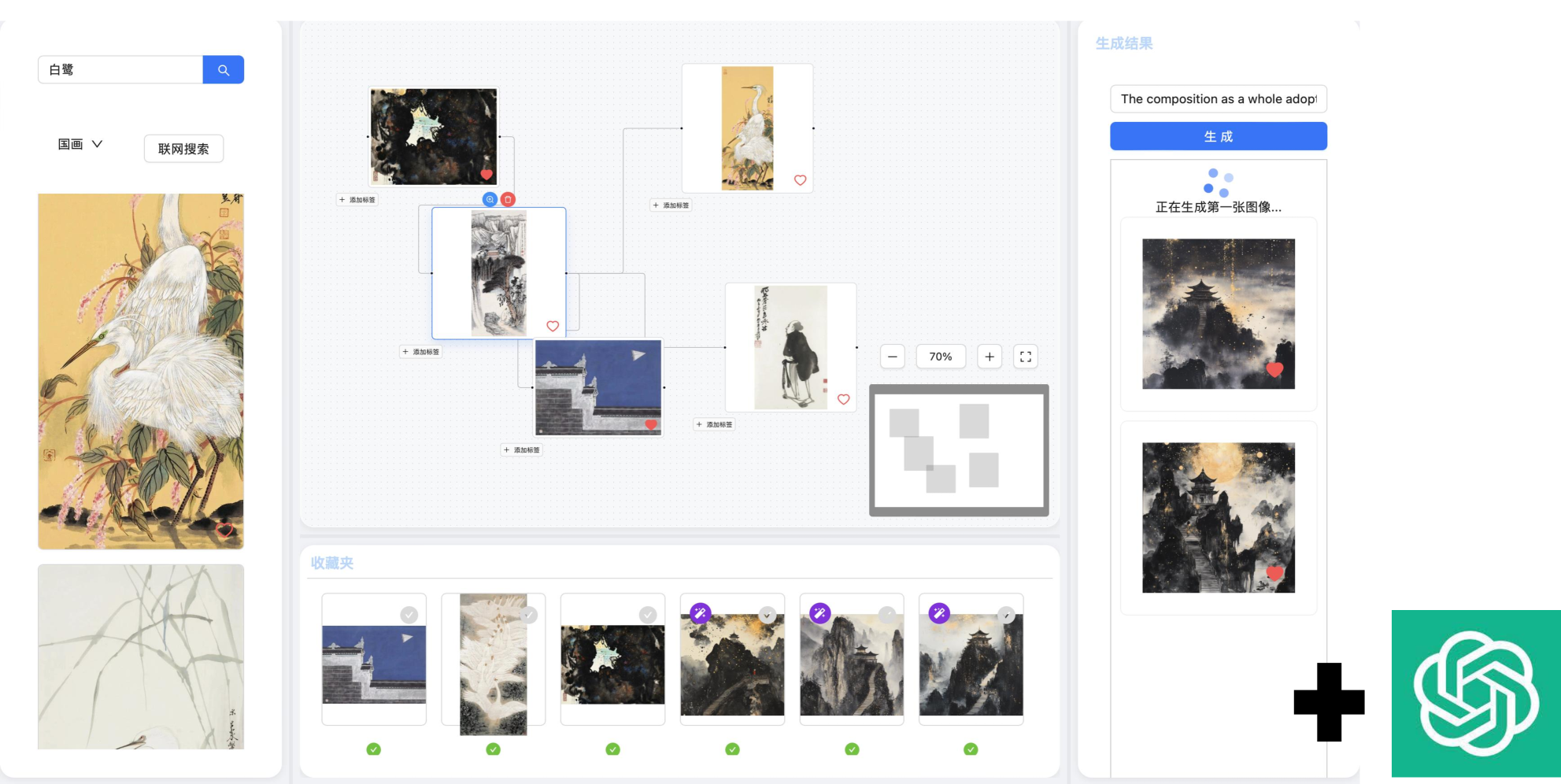1561x784 pixels.
Task: Click the red delete icon above selected node
Action: tap(508, 199)
